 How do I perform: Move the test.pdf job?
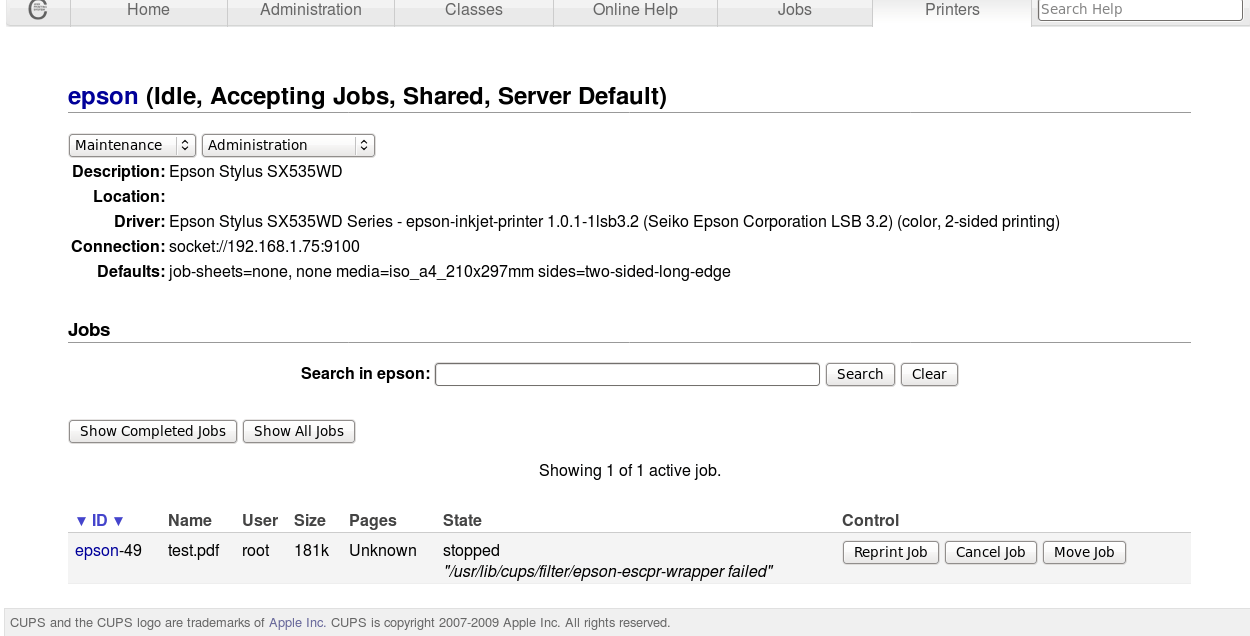coord(1084,551)
